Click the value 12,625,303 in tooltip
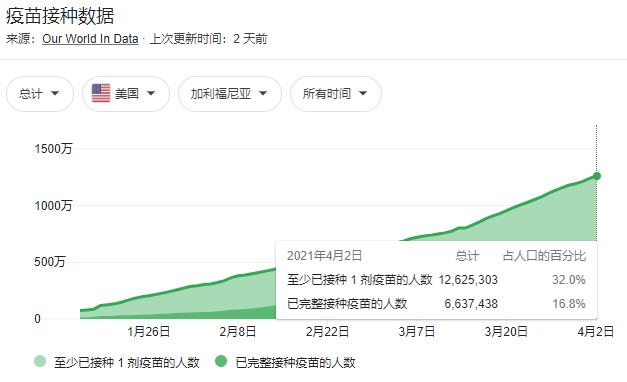The height and width of the screenshot is (382, 627). [468, 280]
